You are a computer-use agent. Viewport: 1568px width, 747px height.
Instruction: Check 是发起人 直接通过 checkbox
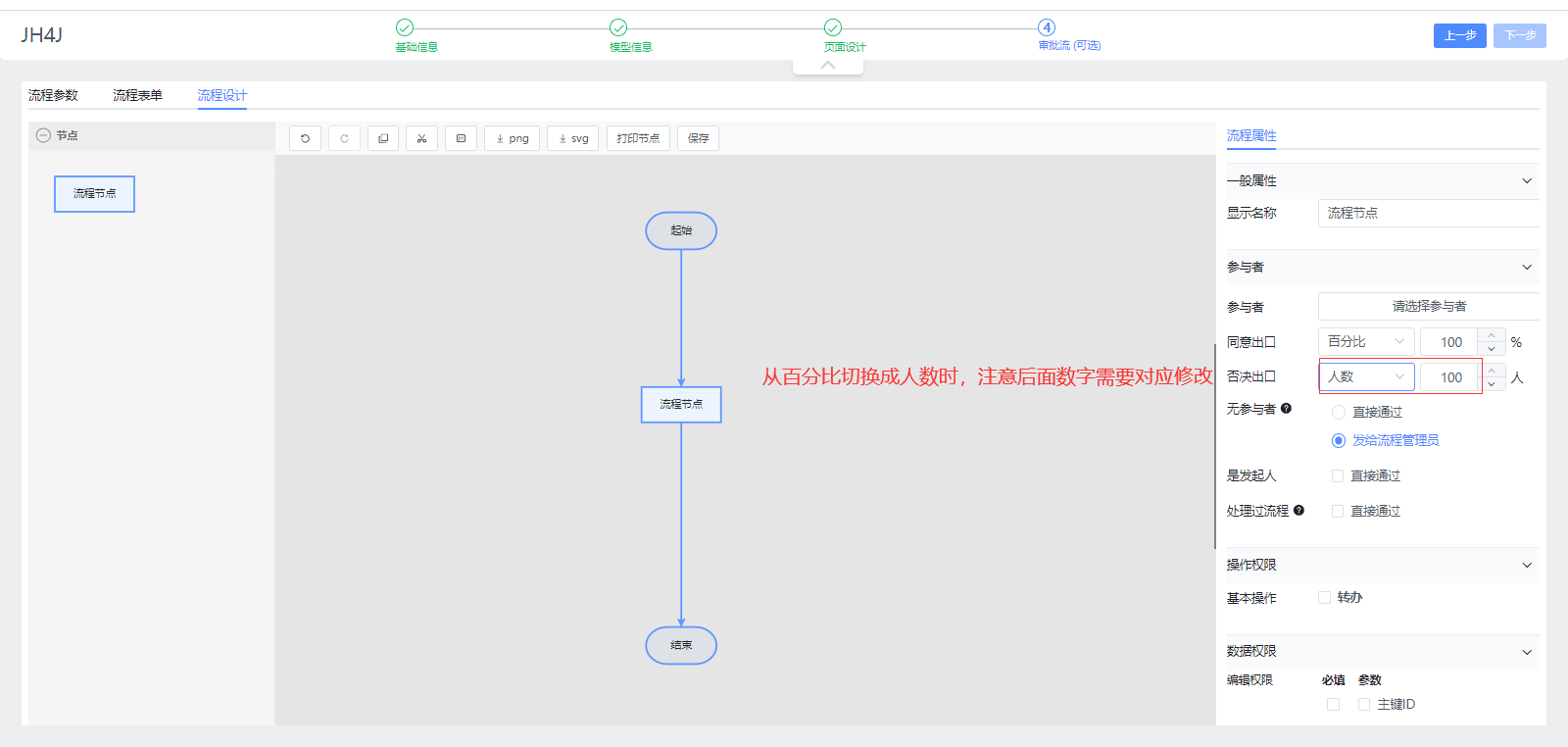(1337, 475)
